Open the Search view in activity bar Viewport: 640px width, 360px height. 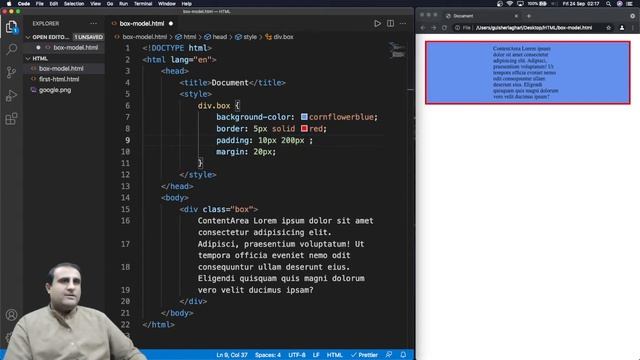[x=11, y=49]
